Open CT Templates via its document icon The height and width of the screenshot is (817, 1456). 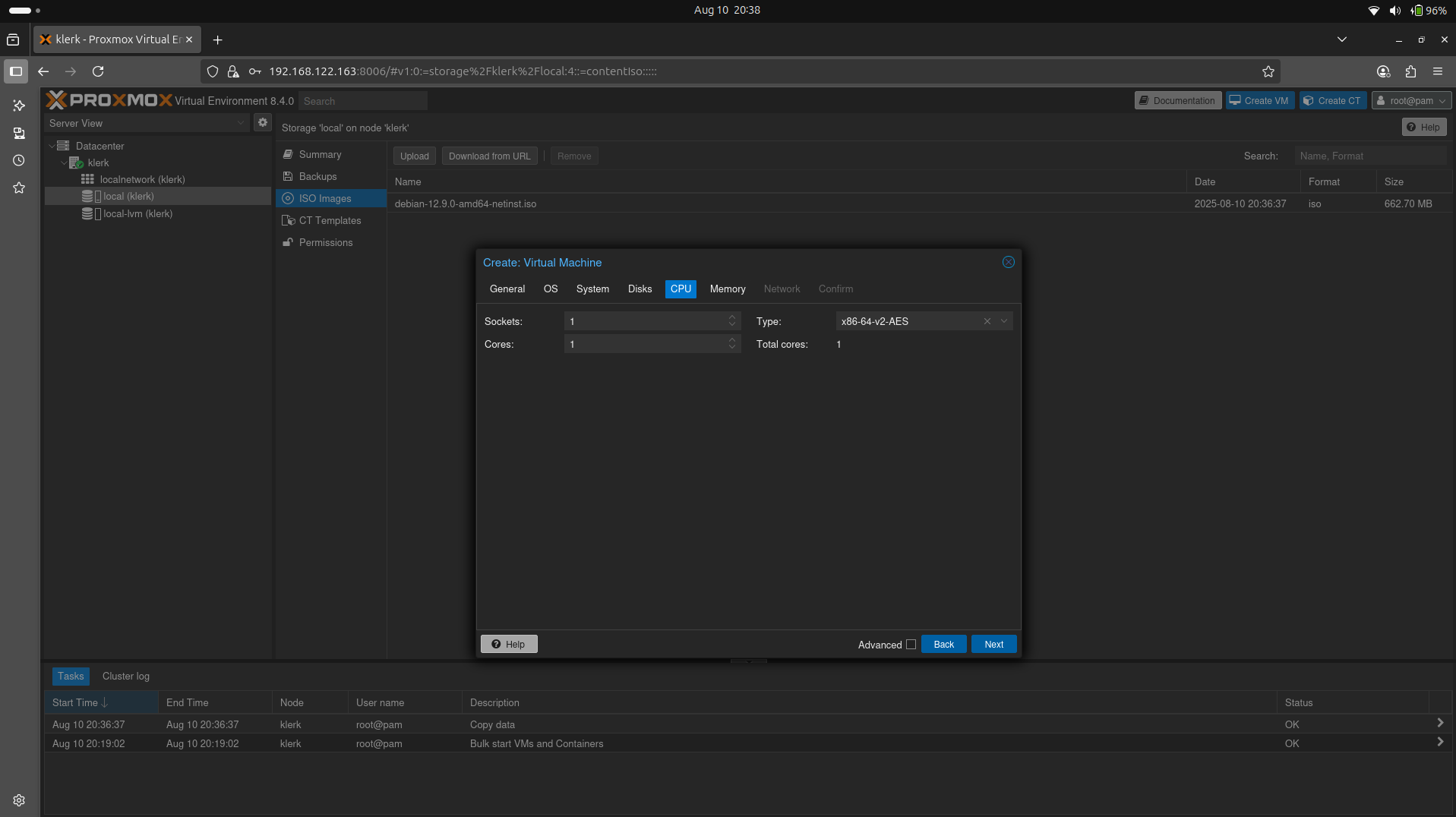pos(289,220)
